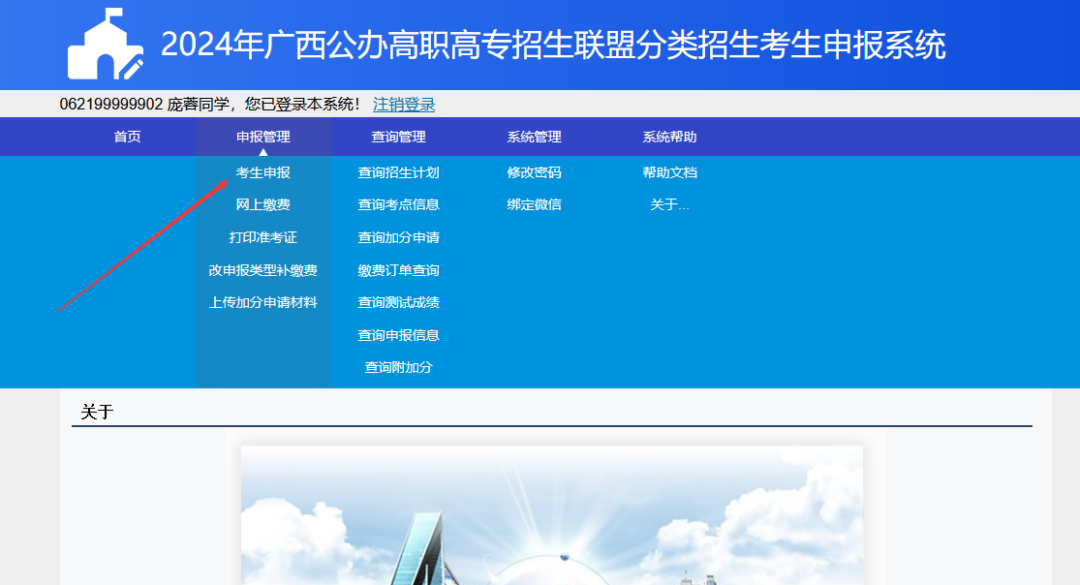Open 查询测试成绩 entry
This screenshot has width=1080, height=585.
click(x=398, y=302)
